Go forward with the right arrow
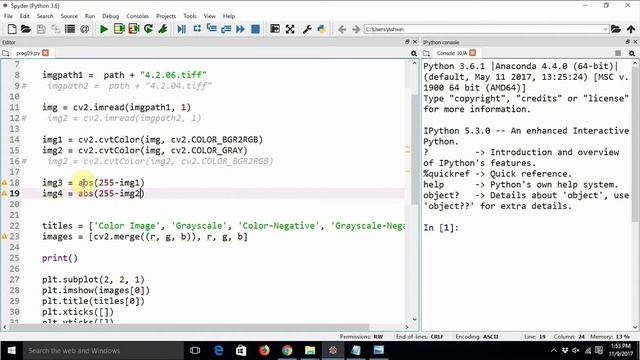 click(356, 29)
